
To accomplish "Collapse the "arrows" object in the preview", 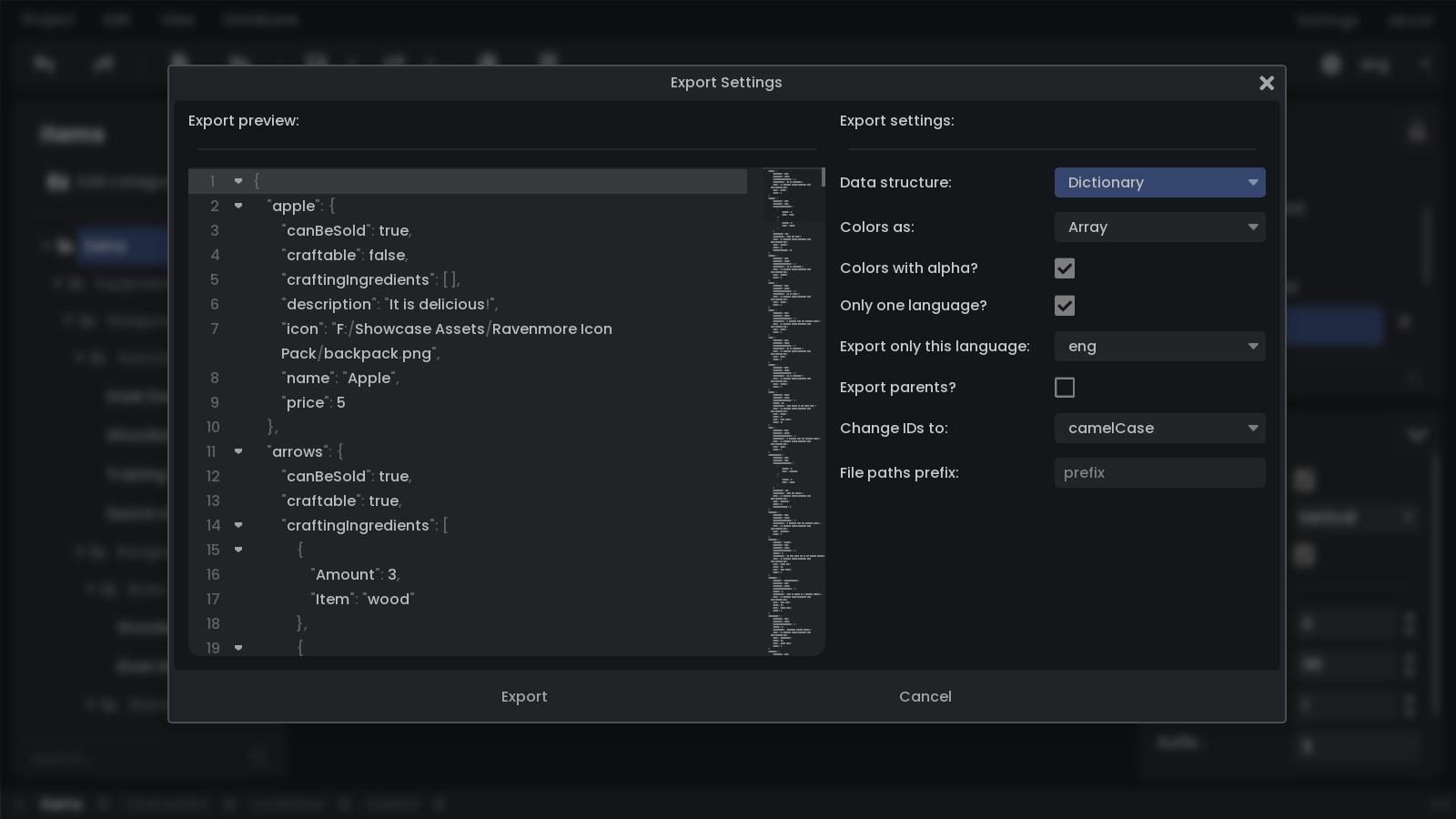I will click(x=238, y=451).
